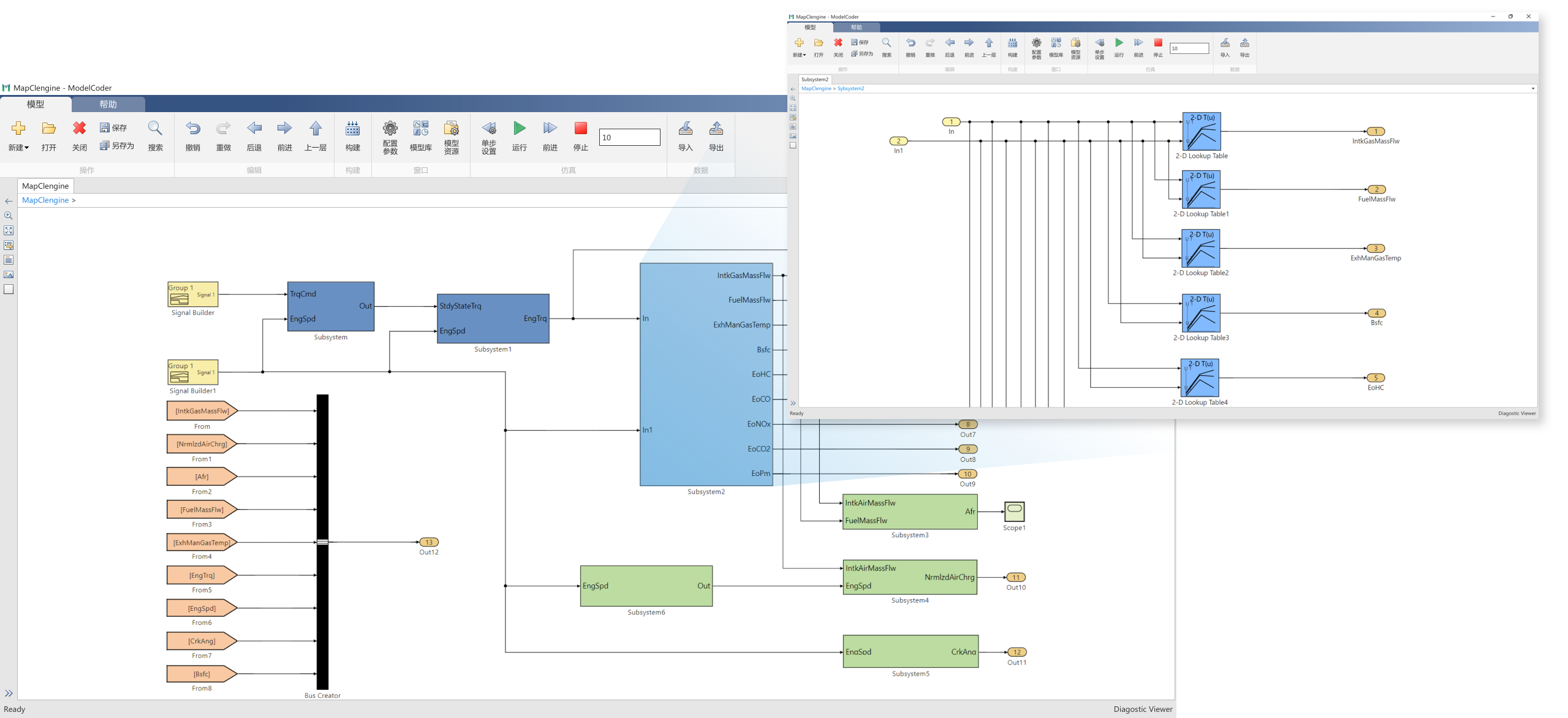This screenshot has width=1568, height=718.
Task: Select the 2-D Lookup Table block
Action: (x=1202, y=132)
